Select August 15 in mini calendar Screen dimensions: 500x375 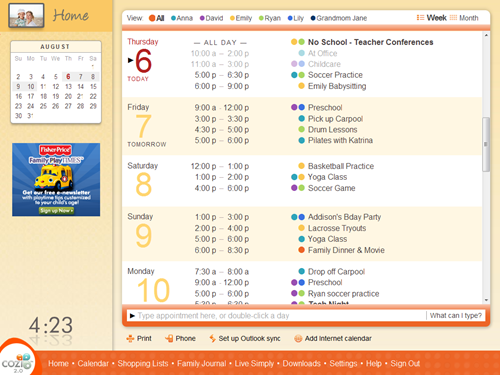click(x=93, y=87)
